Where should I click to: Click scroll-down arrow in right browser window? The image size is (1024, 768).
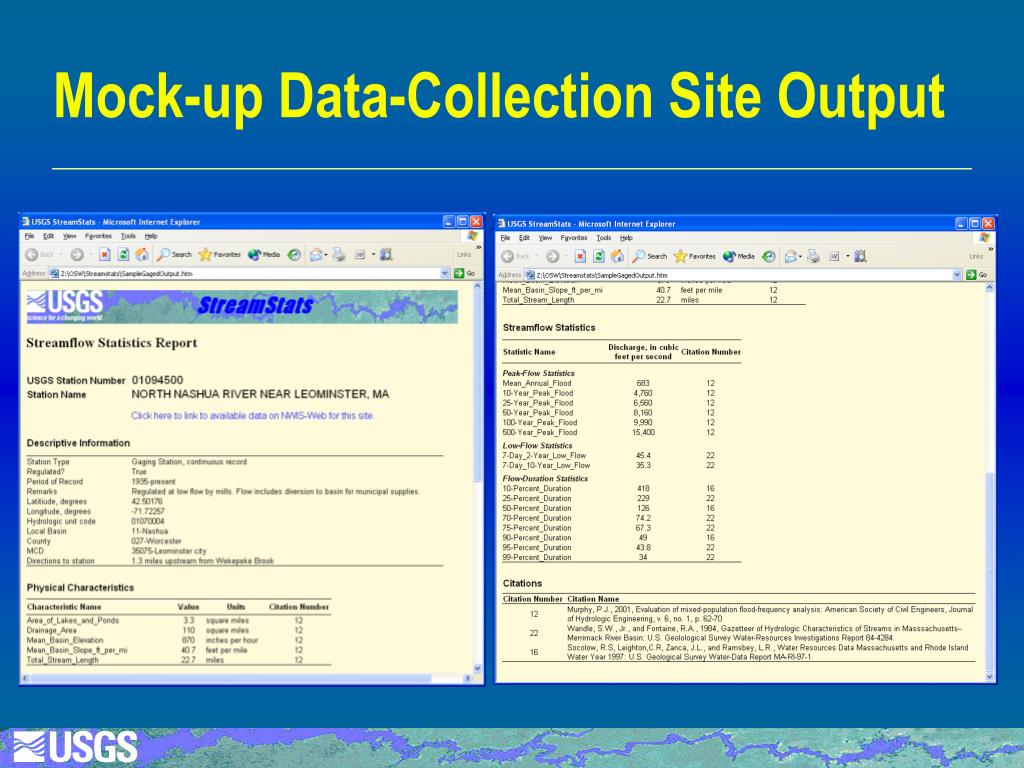[x=989, y=677]
